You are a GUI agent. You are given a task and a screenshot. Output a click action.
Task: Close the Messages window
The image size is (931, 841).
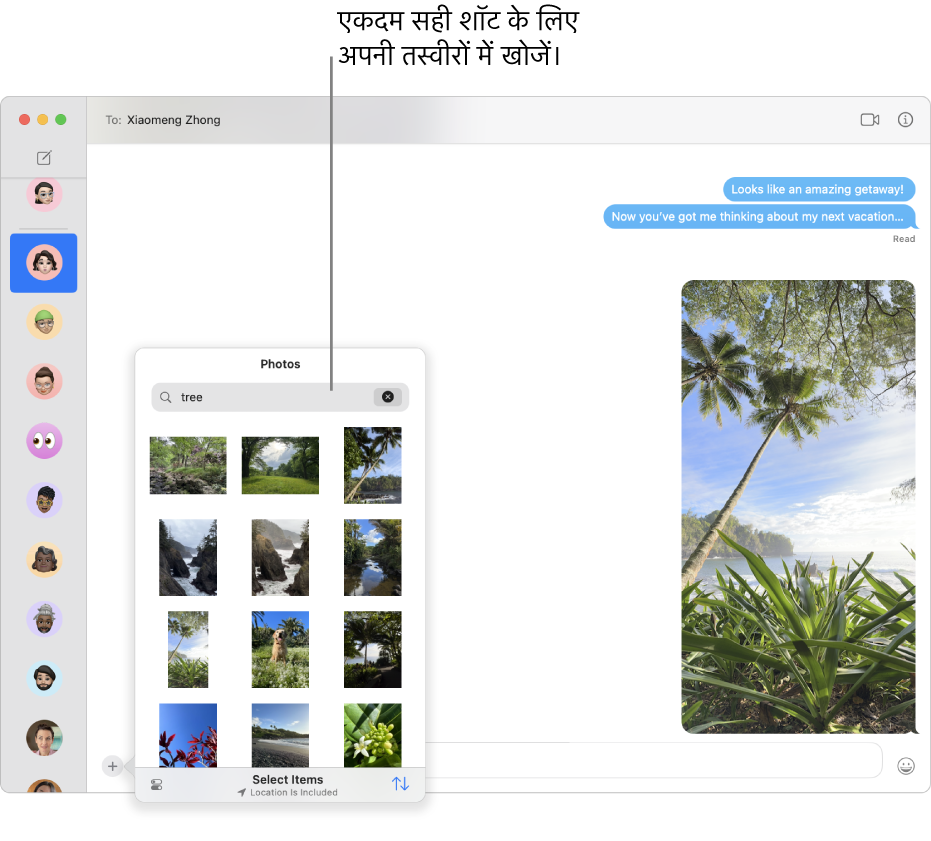point(24,119)
